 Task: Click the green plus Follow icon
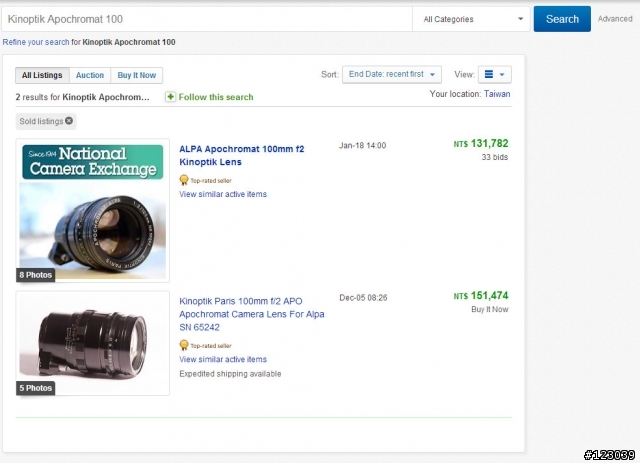170,97
